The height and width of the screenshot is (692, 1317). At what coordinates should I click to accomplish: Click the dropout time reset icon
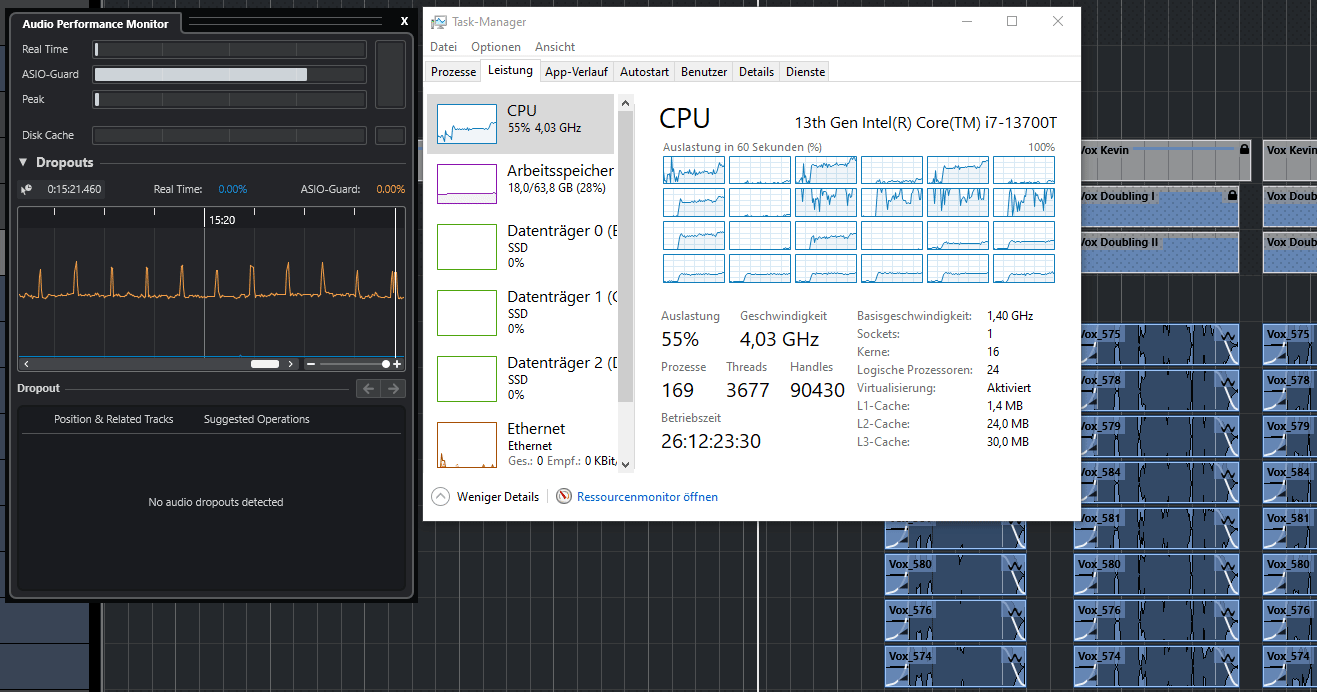click(x=27, y=188)
